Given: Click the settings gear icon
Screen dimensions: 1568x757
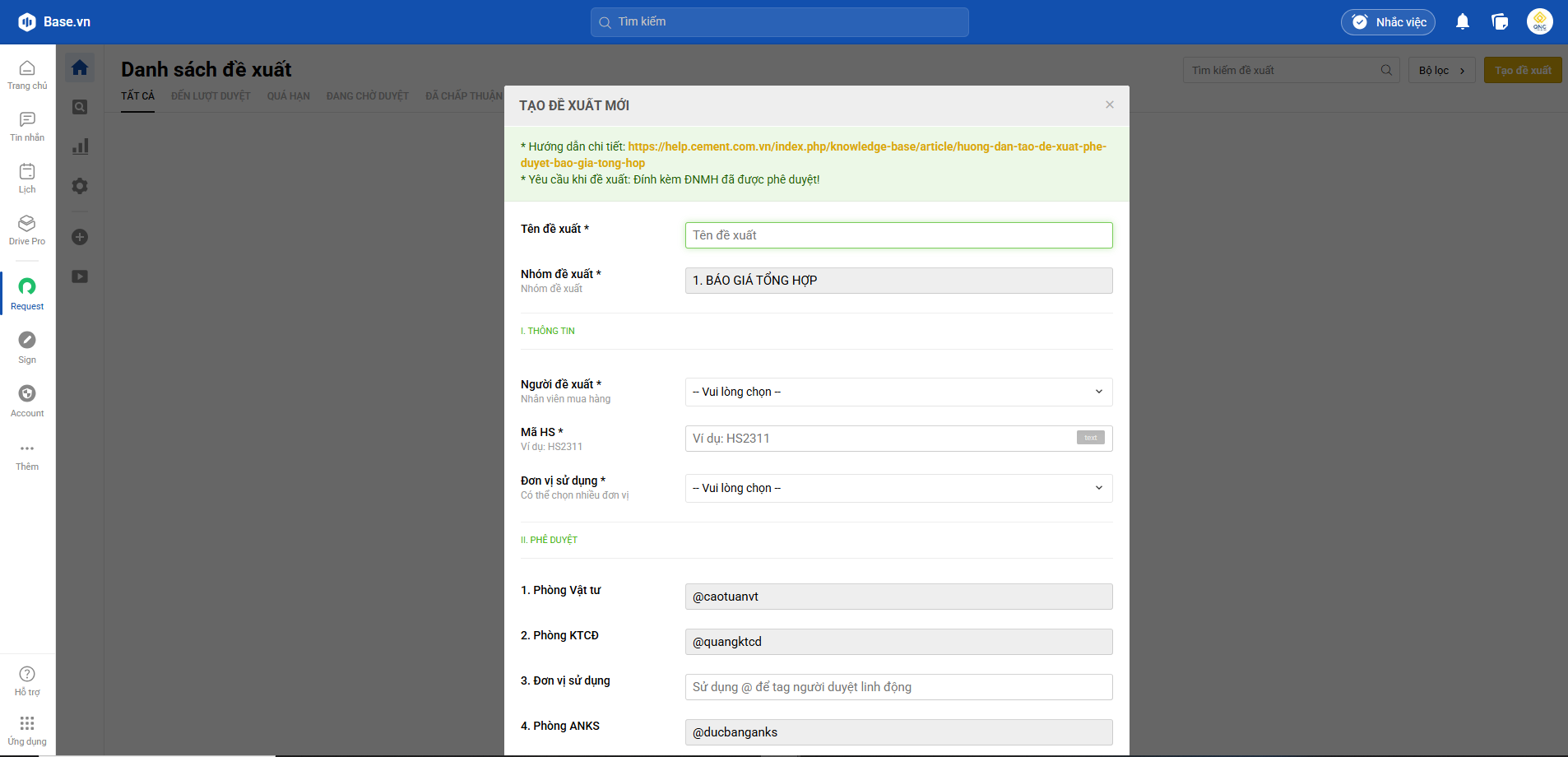Looking at the screenshot, I should click(x=80, y=186).
